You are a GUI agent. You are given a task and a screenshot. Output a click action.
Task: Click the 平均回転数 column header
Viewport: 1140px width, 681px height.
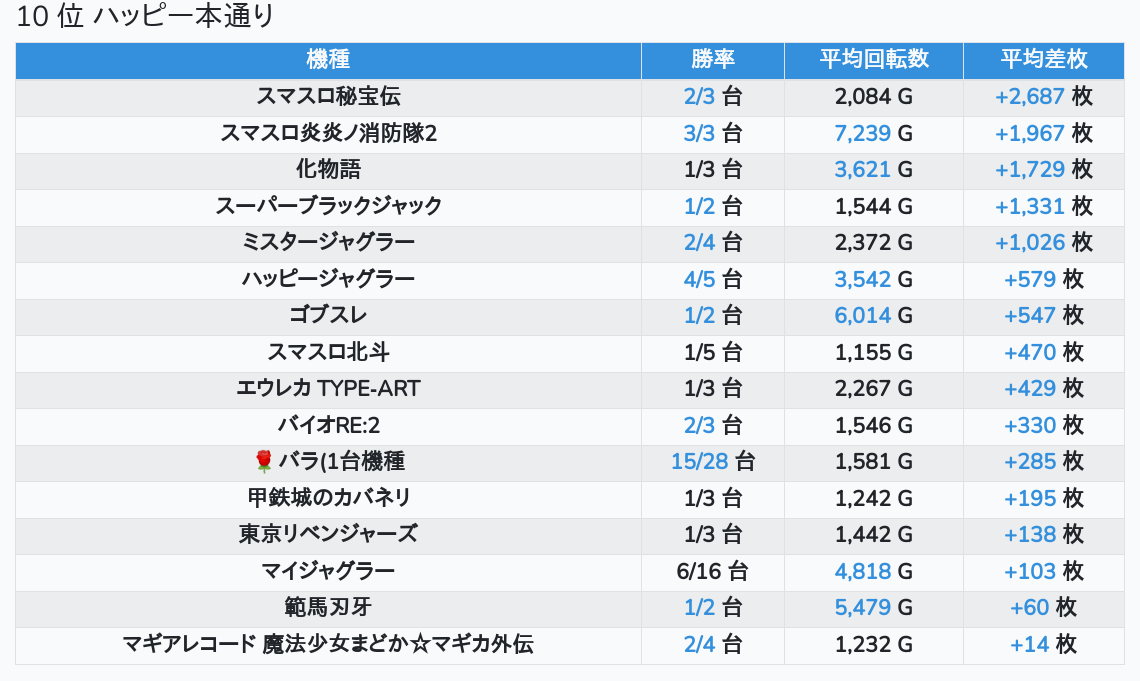tap(874, 59)
